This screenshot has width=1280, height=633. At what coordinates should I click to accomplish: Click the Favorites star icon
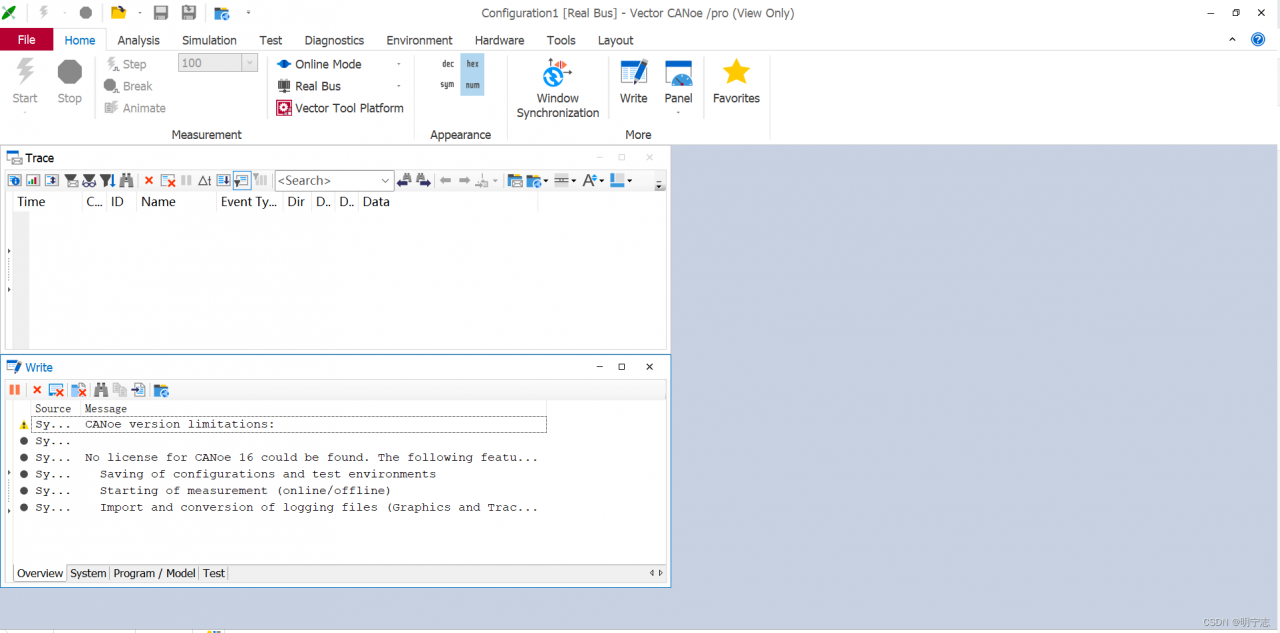[737, 72]
